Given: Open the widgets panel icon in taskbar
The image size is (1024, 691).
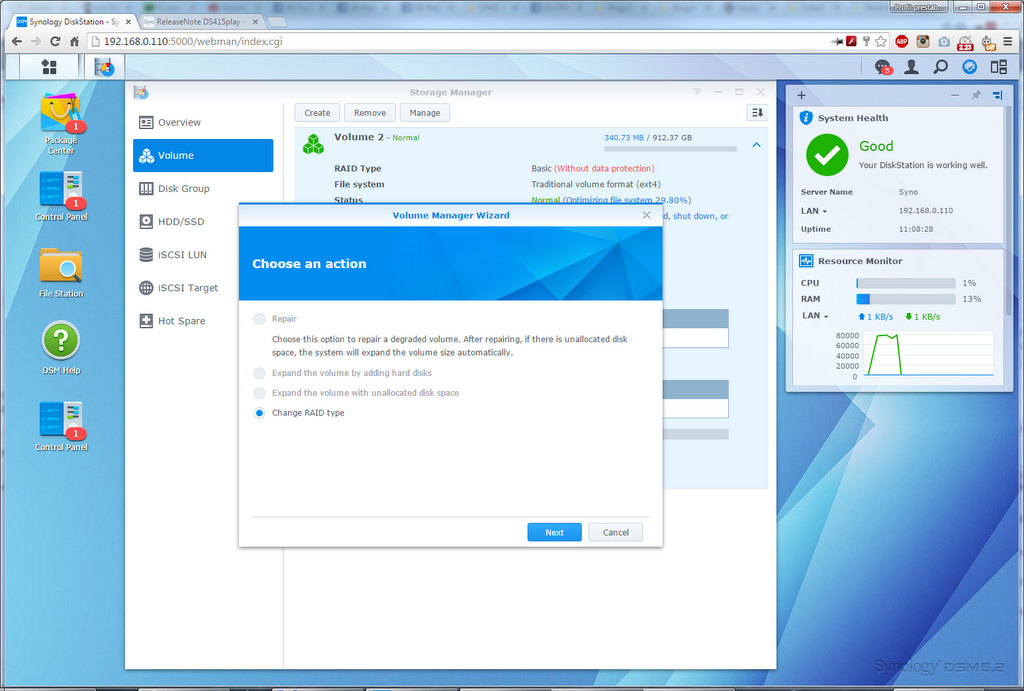Looking at the screenshot, I should 970,67.
